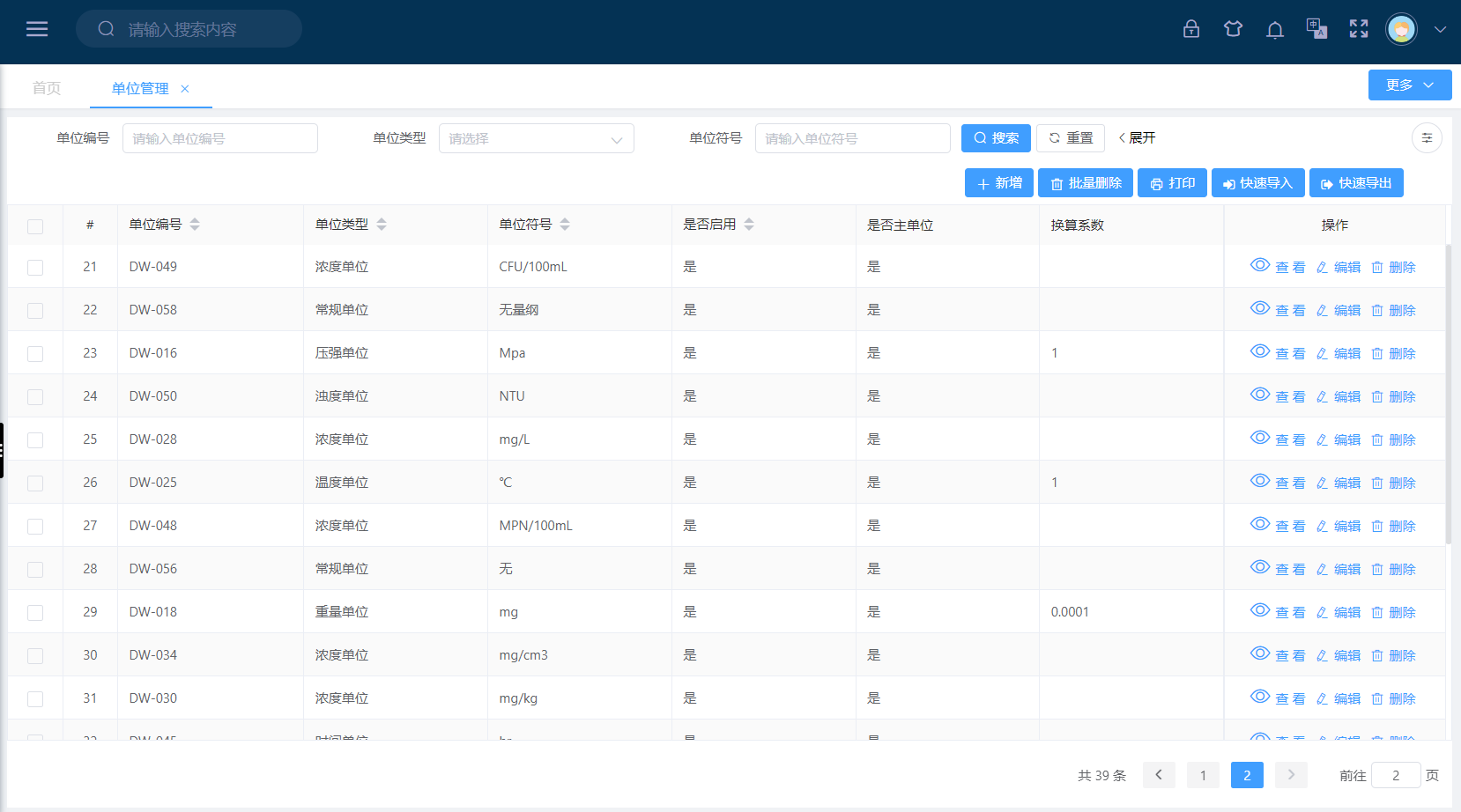Go to page 1
Image resolution: width=1461 pixels, height=812 pixels.
(x=1203, y=775)
